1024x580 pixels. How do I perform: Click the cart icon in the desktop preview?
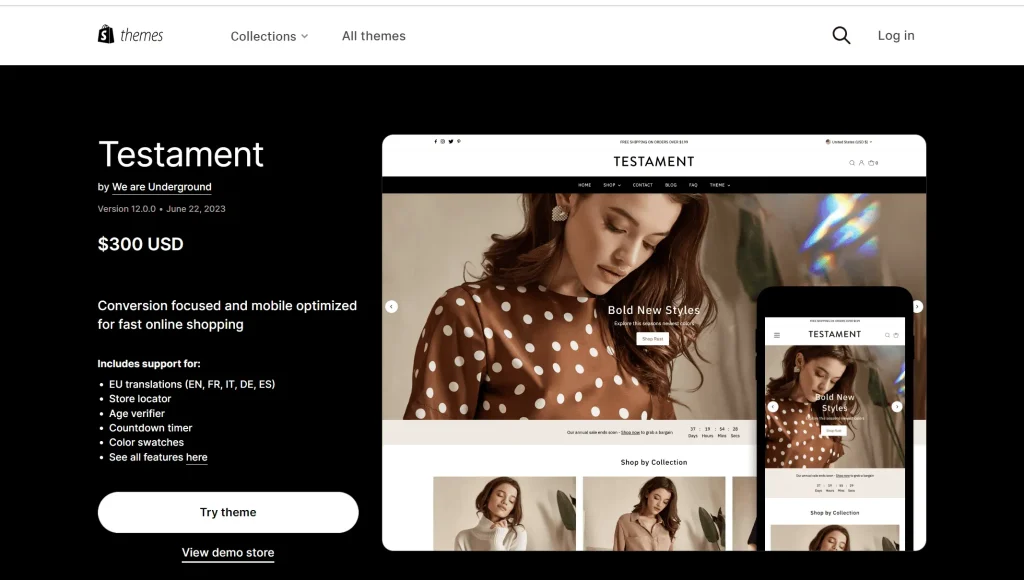click(871, 162)
